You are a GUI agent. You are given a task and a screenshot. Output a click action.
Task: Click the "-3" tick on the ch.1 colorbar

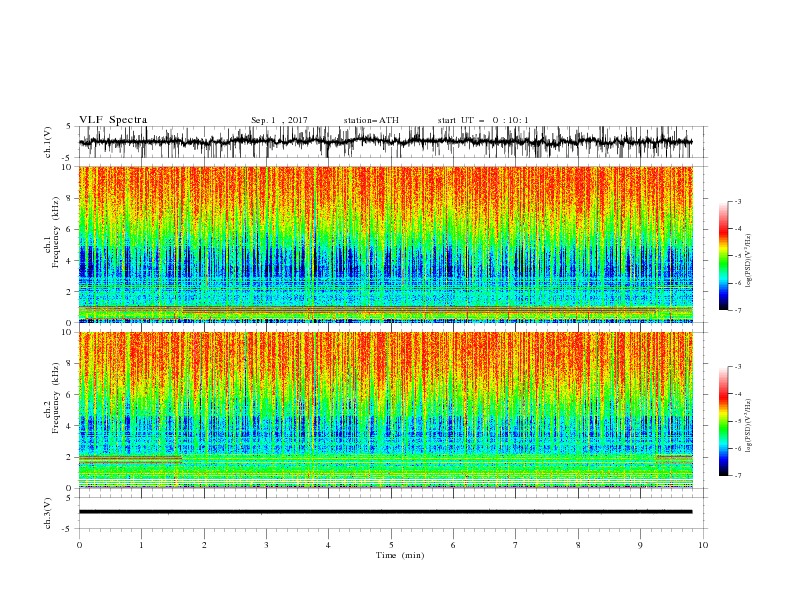(x=737, y=201)
